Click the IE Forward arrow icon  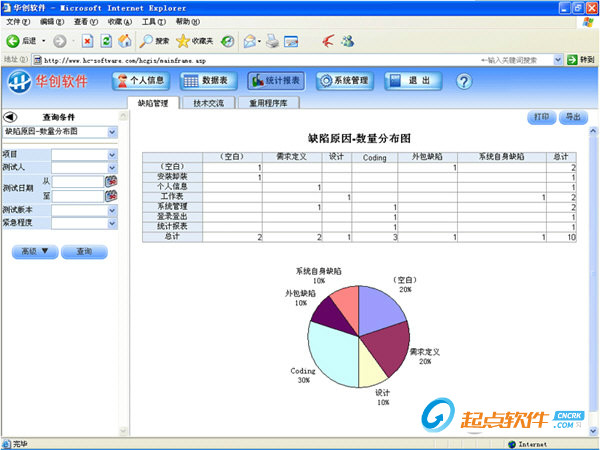[x=59, y=41]
